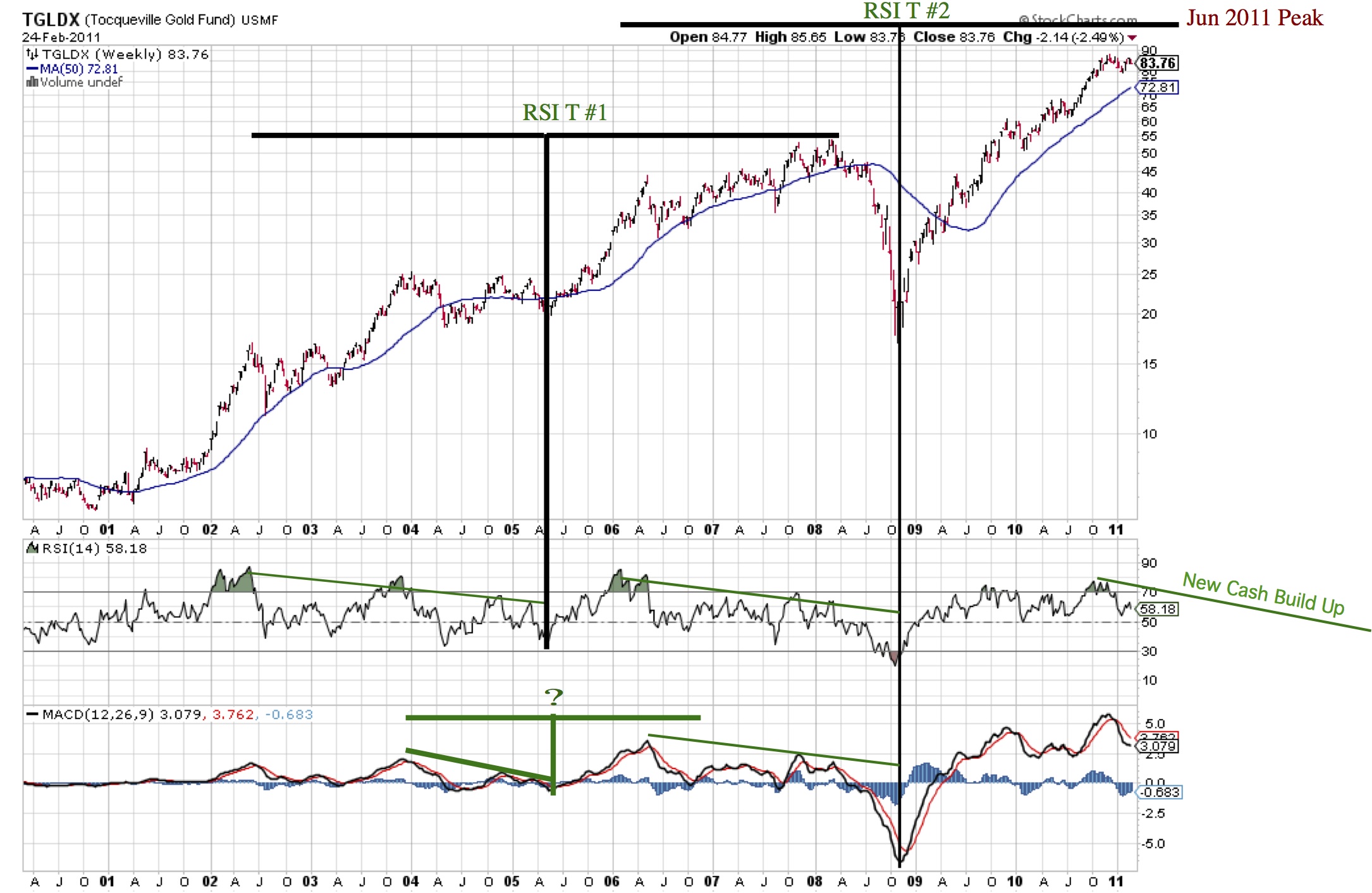Viewport: 1372px width, 893px height.
Task: Click the green question mark above MACD
Action: 553,697
